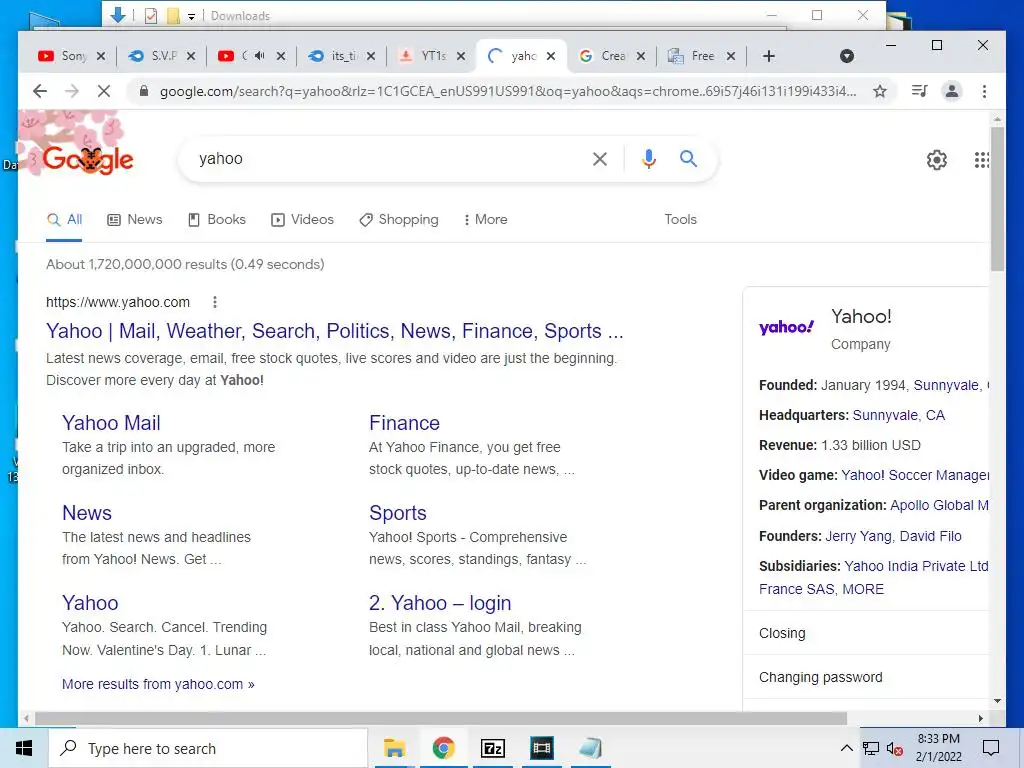
Task: Click the muted volume tray icon
Action: pyautogui.click(x=895, y=748)
